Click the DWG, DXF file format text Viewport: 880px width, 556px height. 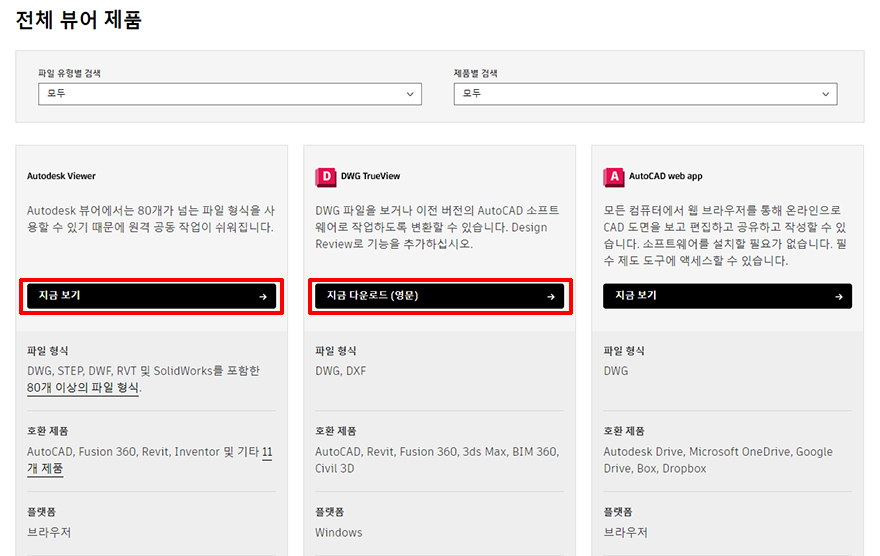point(341,371)
